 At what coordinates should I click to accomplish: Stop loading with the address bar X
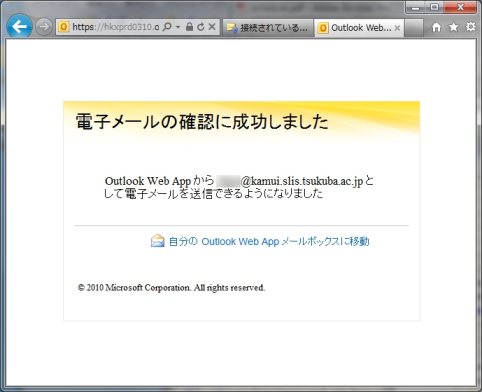click(212, 27)
